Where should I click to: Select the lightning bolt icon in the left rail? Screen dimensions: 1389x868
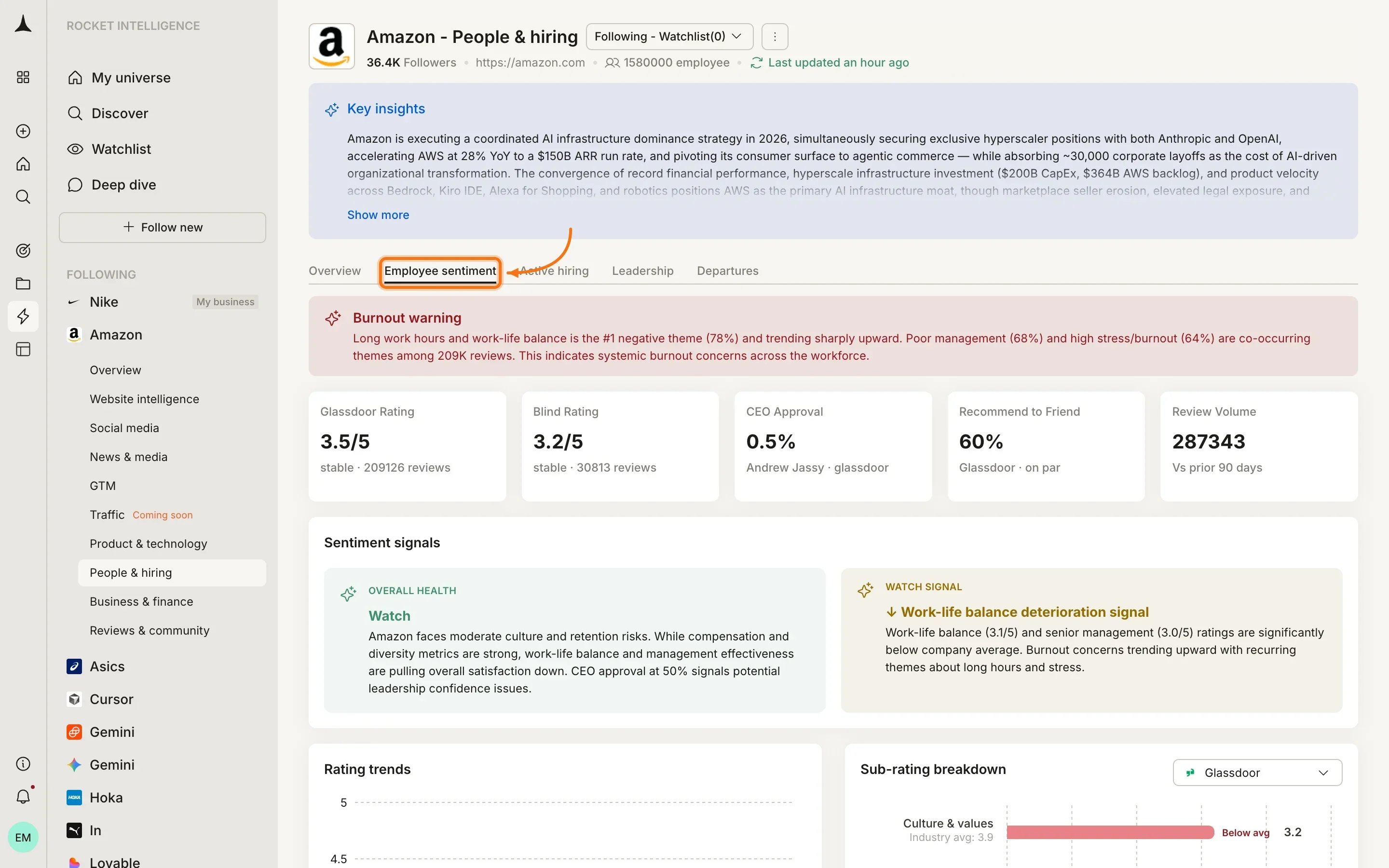23,316
